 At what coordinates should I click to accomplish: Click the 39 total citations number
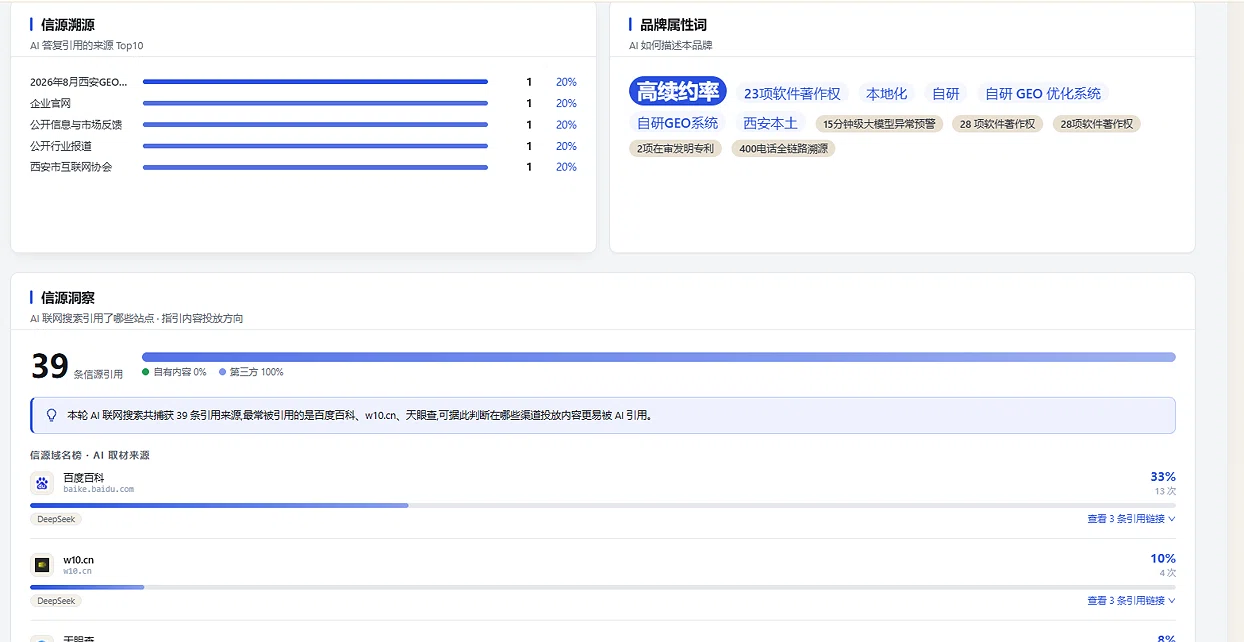click(x=49, y=366)
